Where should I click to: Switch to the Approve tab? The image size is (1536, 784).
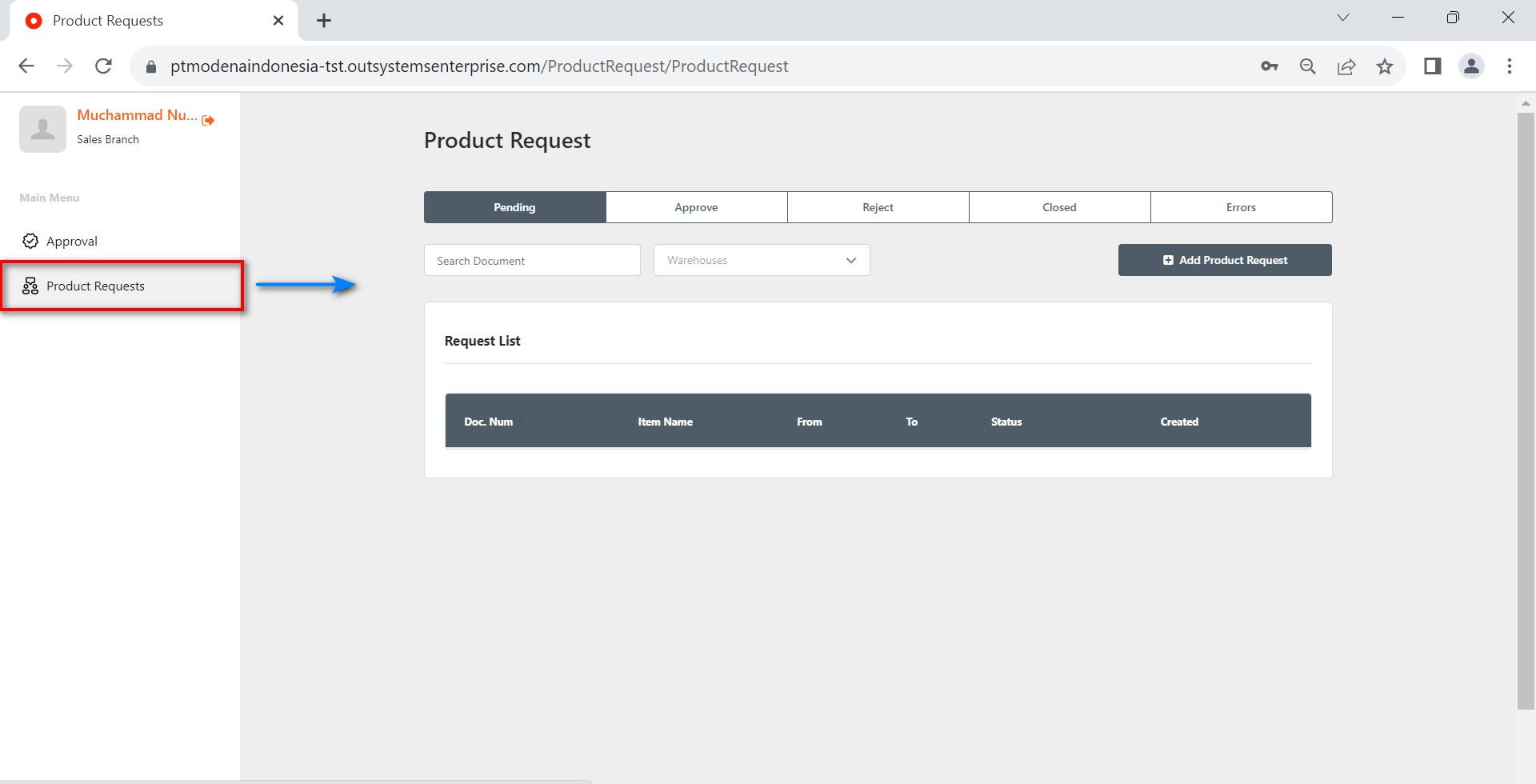[x=696, y=207]
